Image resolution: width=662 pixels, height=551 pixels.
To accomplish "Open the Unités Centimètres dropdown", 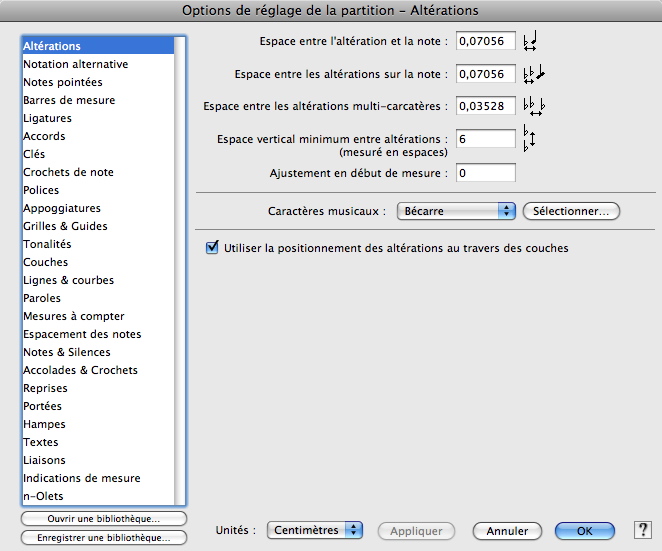I will coord(315,530).
